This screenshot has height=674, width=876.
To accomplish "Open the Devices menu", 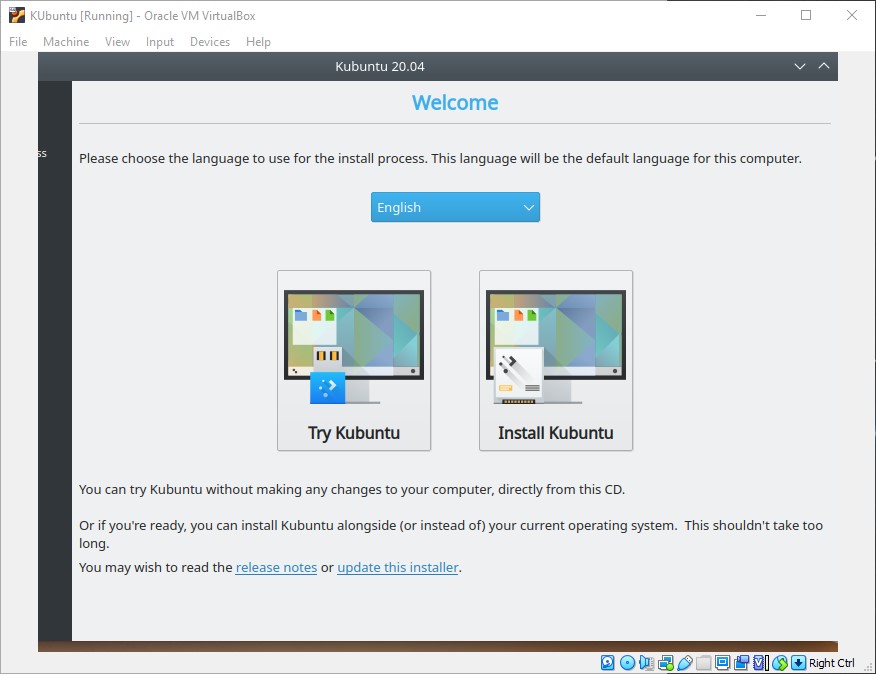I will pos(210,42).
